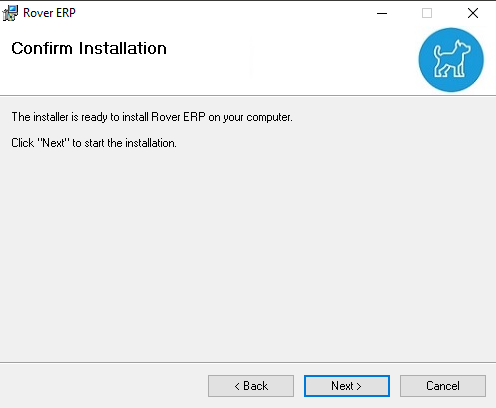Click the left chevron on the Back button

click(x=237, y=386)
